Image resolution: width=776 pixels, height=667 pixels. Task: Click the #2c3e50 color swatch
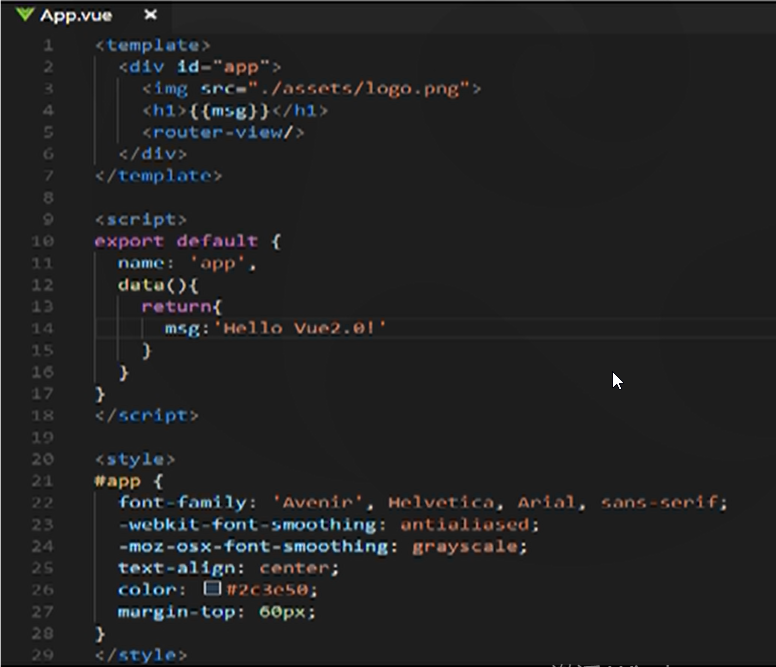(x=212, y=588)
